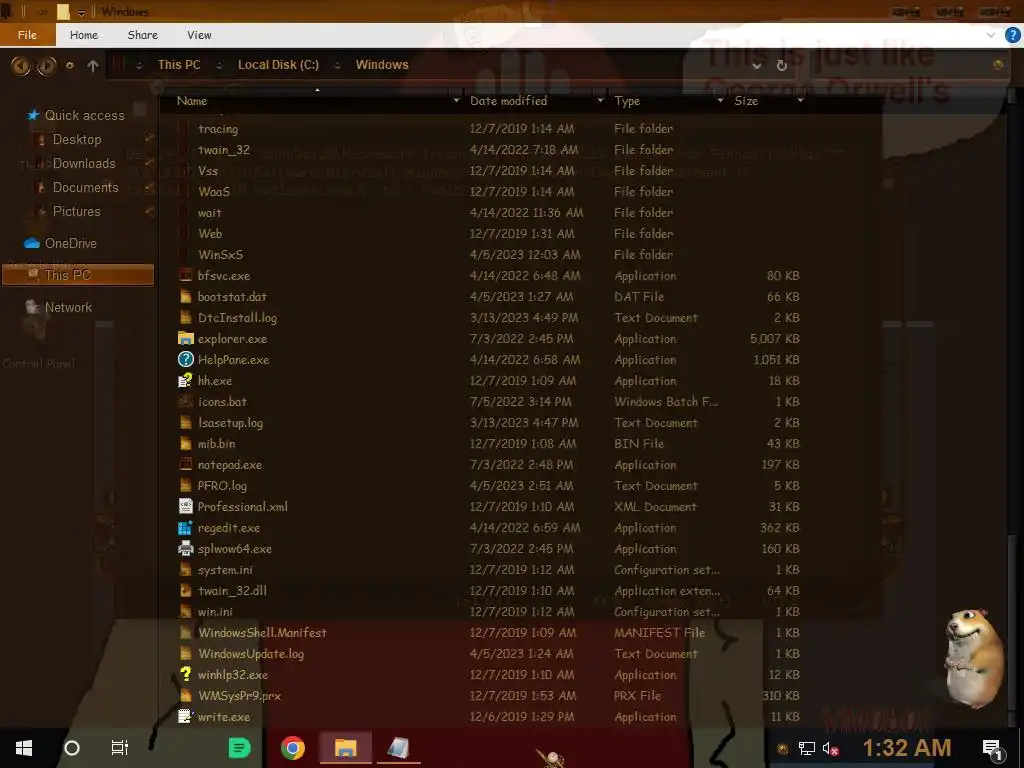Screen dimensions: 1024x768
Task: Select the HelpPane.exe help icon
Action: tap(186, 359)
